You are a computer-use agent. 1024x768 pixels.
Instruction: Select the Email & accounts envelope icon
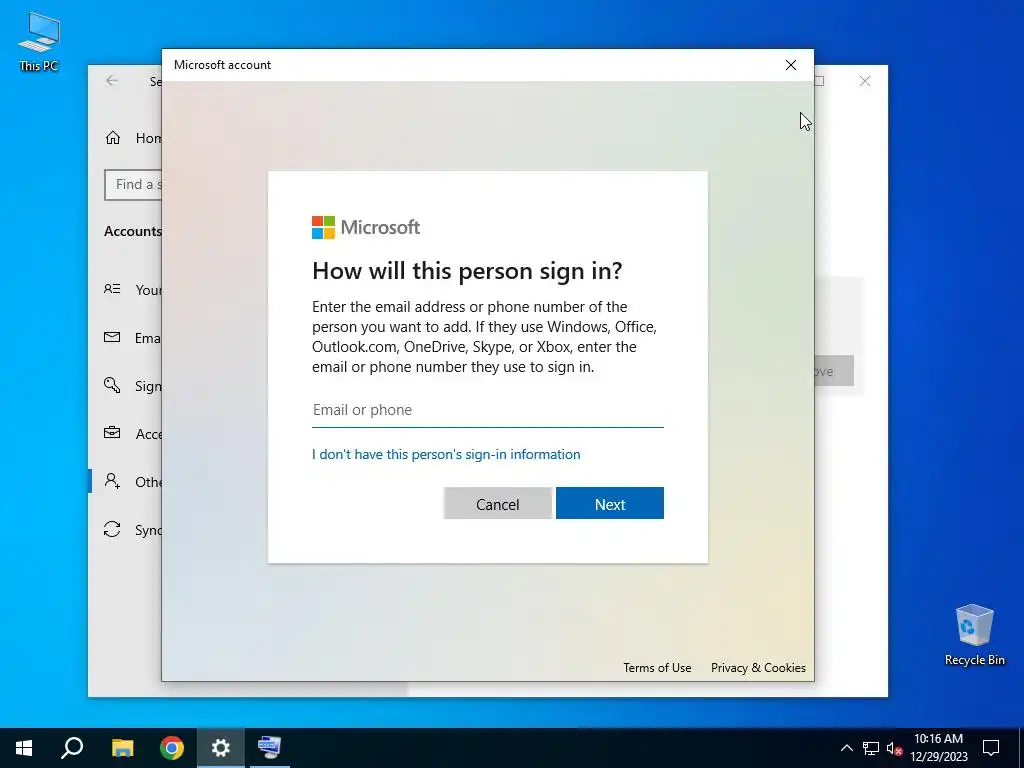(x=112, y=338)
